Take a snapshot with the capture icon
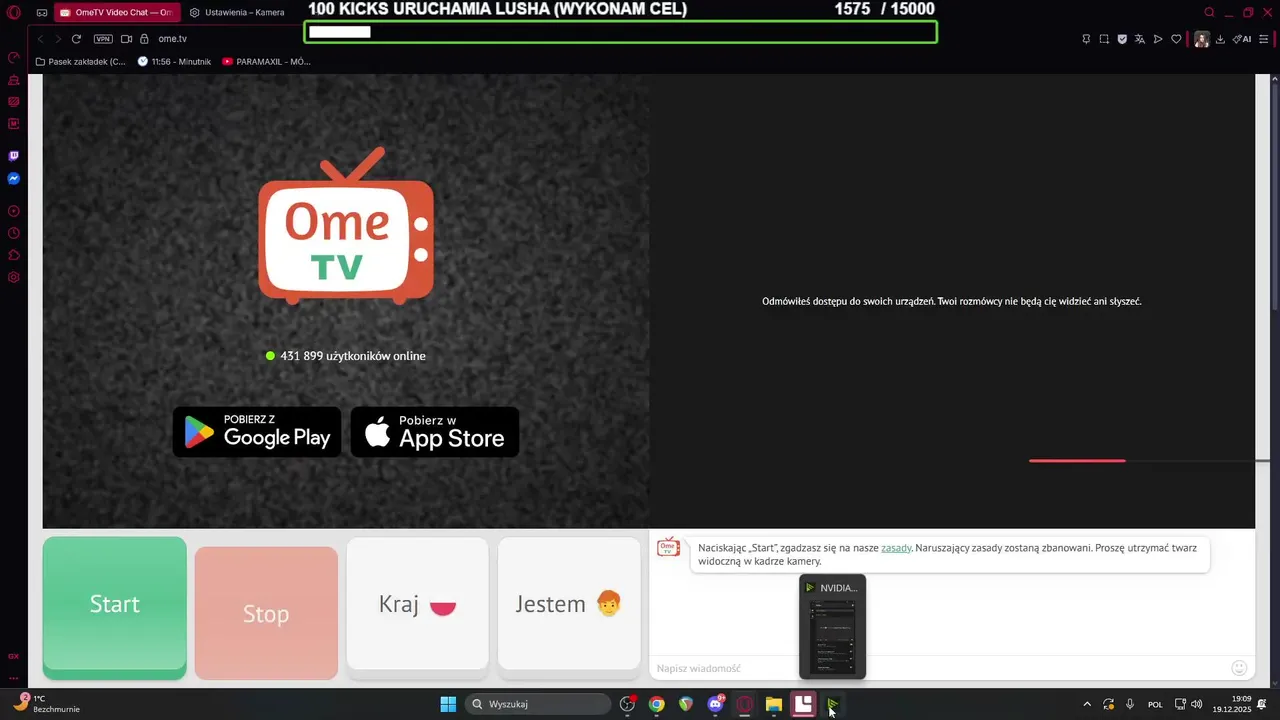 pos(1104,39)
